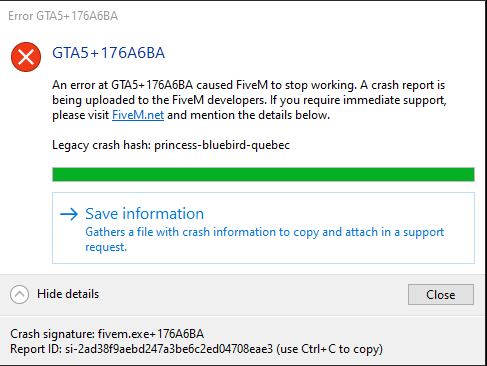Click the Report ID line
Screen dimensions: 487x366
pos(196,349)
